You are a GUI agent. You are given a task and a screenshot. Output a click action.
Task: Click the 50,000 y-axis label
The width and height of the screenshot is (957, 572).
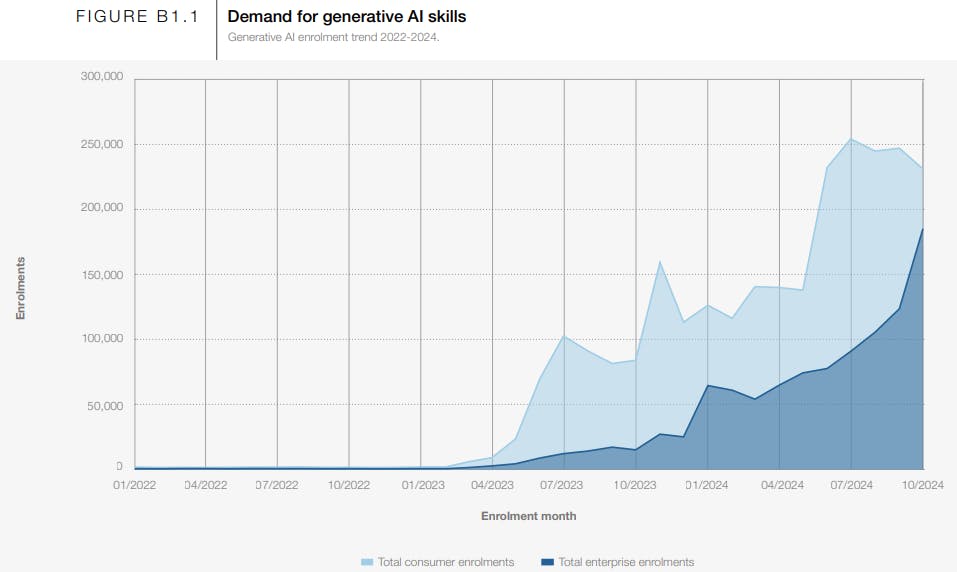(x=105, y=405)
